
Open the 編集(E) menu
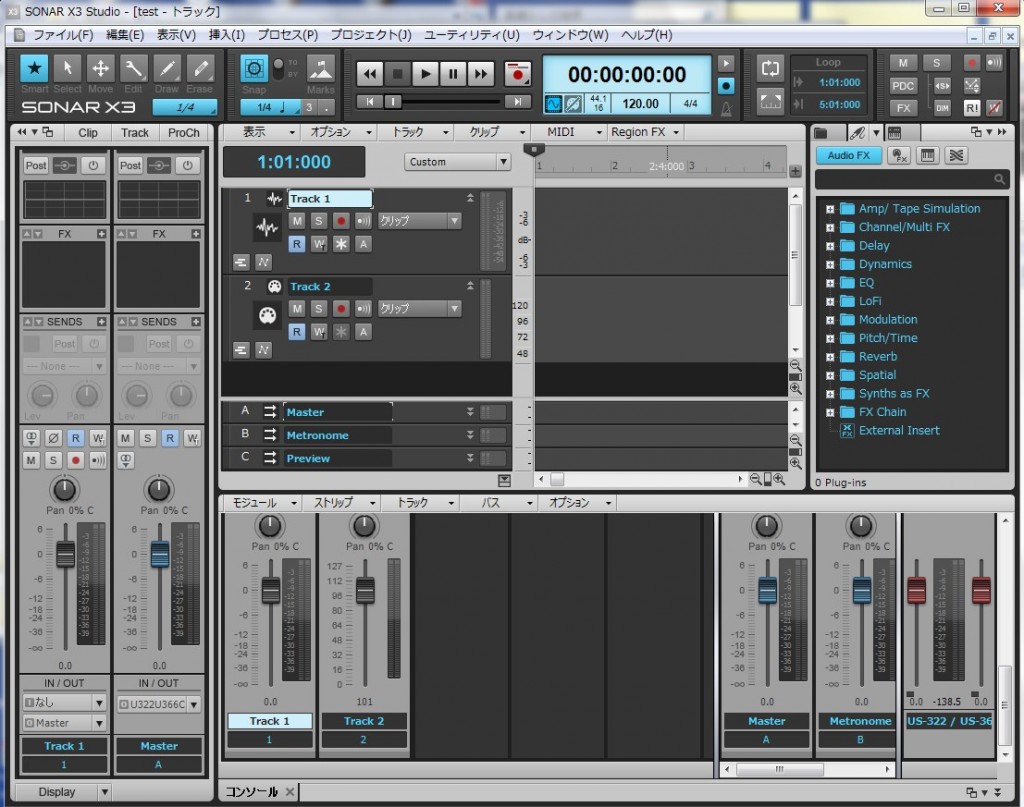coord(125,35)
